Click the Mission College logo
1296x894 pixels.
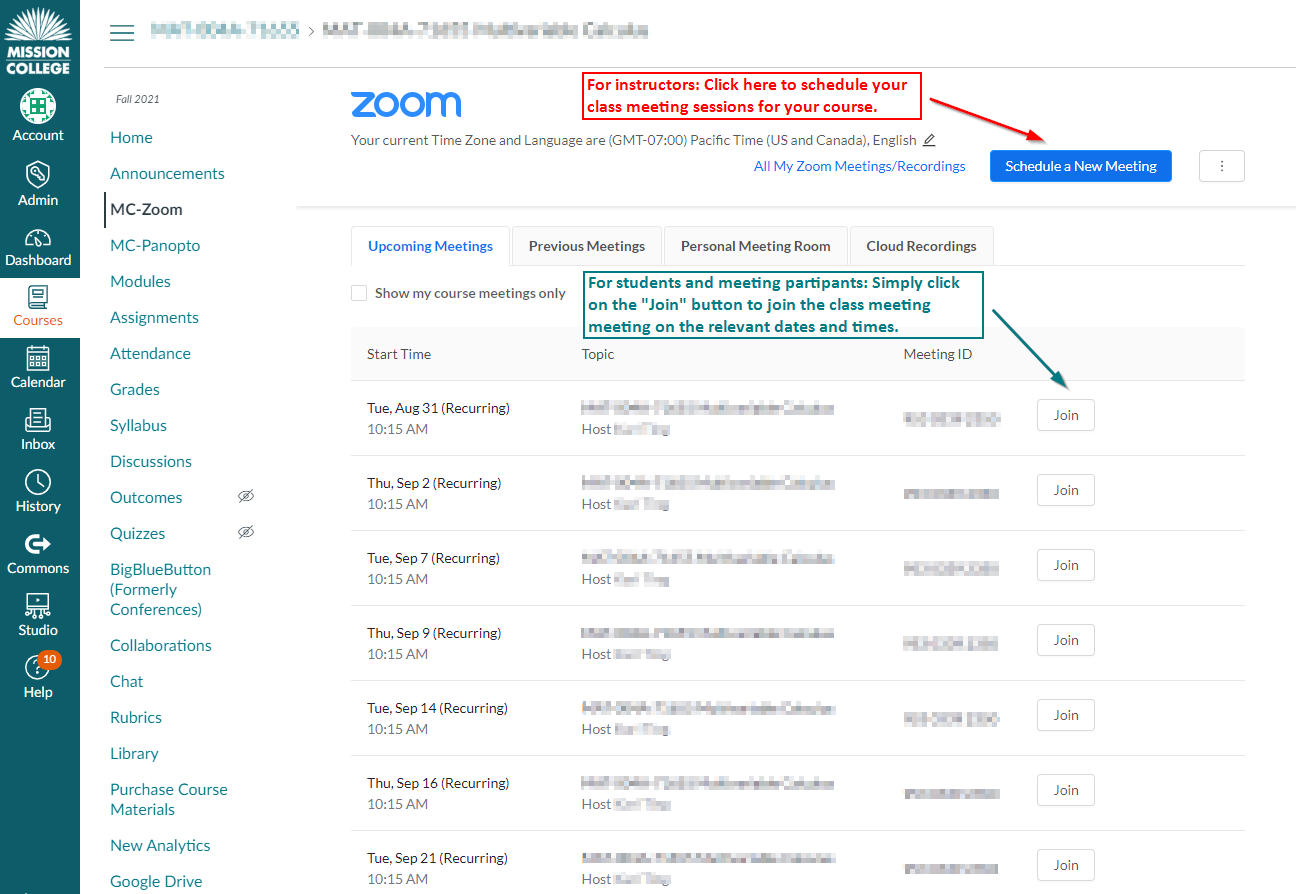pyautogui.click(x=38, y=40)
